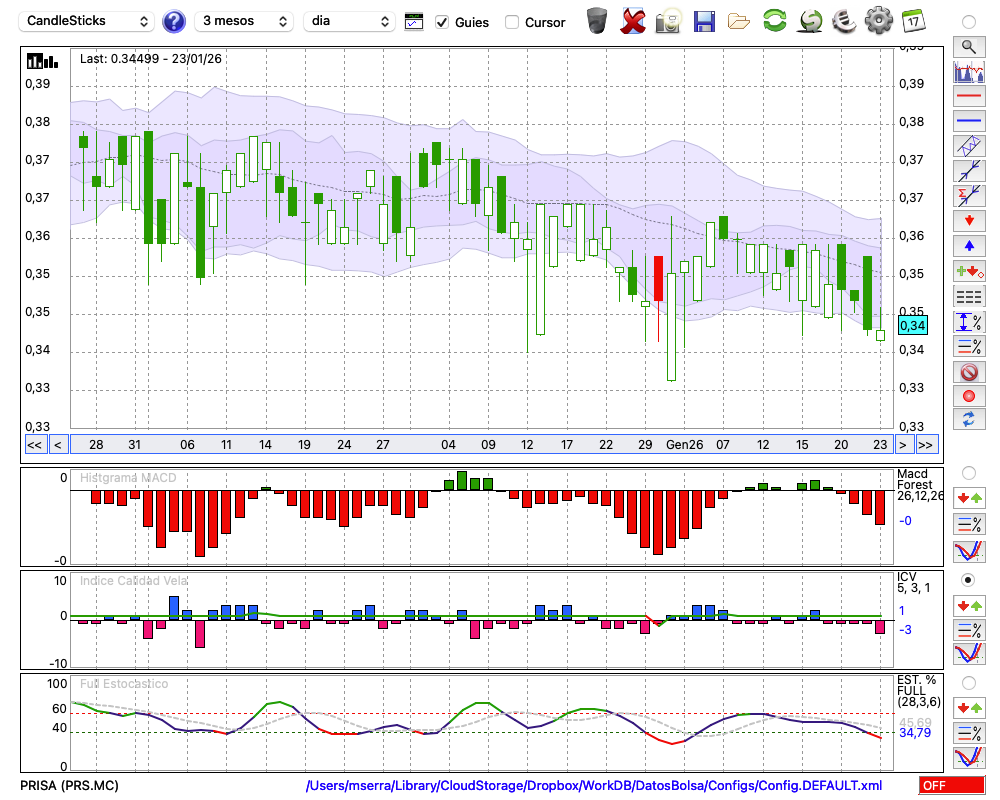The width and height of the screenshot is (1000, 800).
Task: Select the red down arrow marker tool
Action: point(968,220)
